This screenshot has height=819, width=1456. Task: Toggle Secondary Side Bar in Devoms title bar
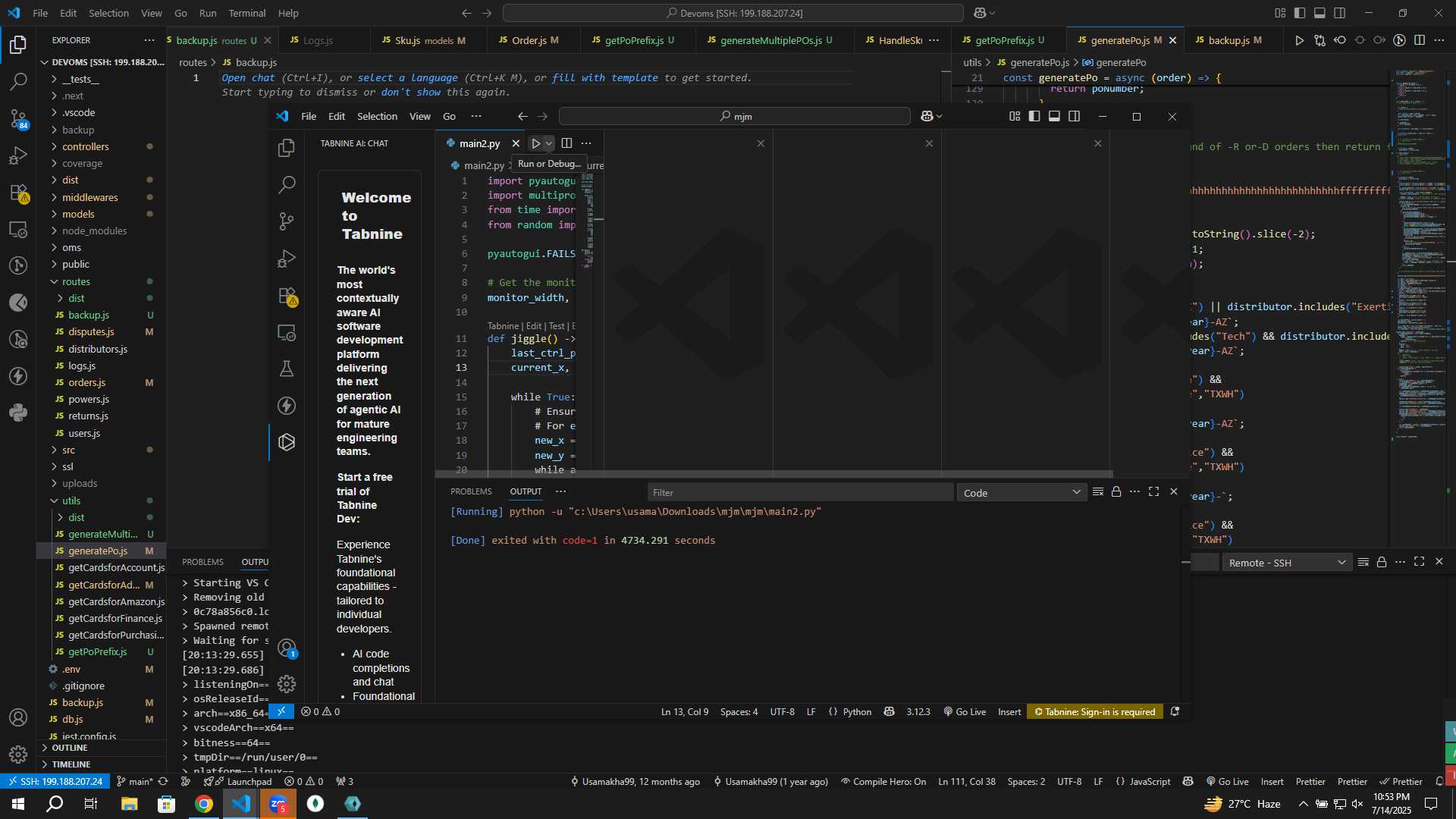tap(1340, 13)
